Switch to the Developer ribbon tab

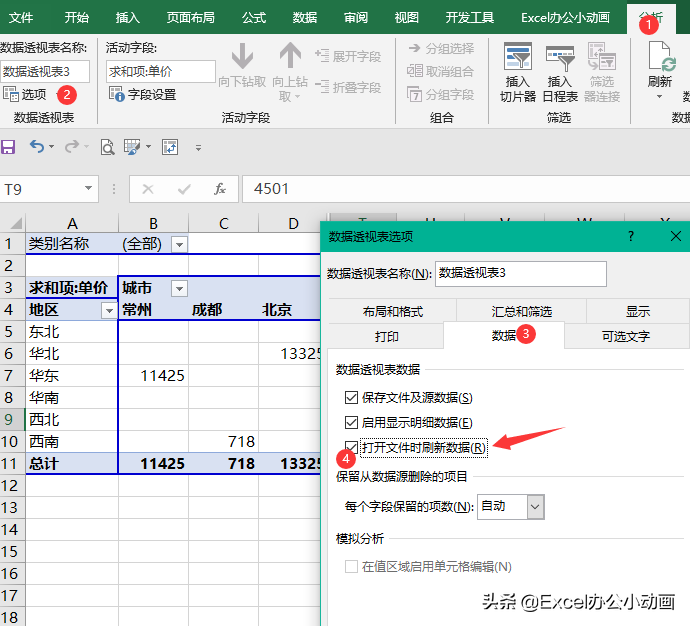[x=470, y=18]
